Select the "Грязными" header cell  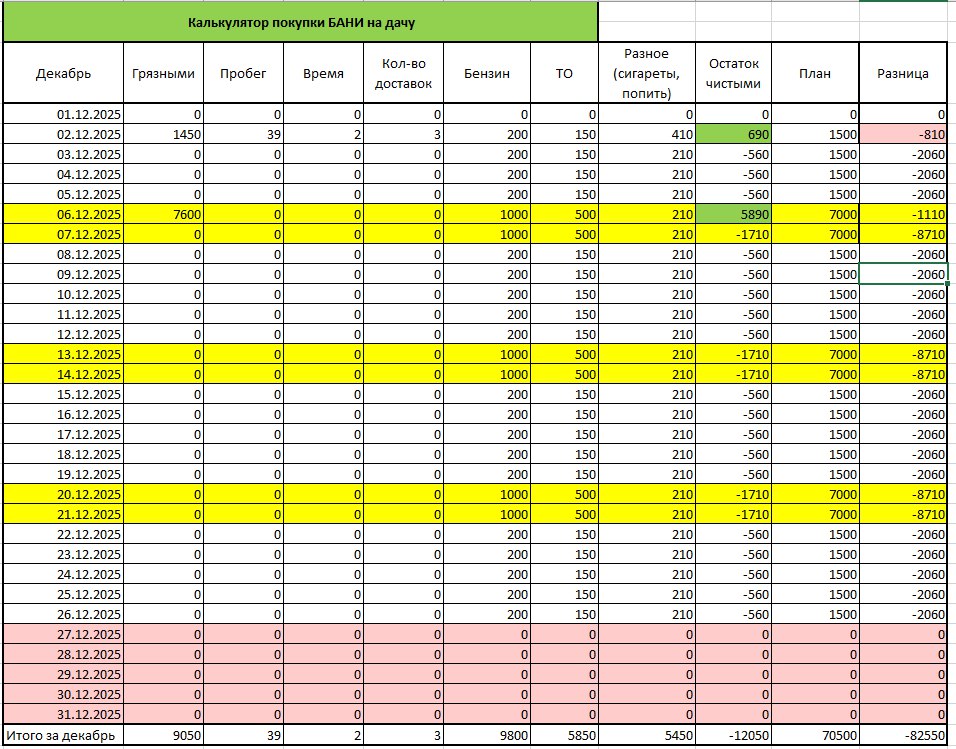coord(164,73)
